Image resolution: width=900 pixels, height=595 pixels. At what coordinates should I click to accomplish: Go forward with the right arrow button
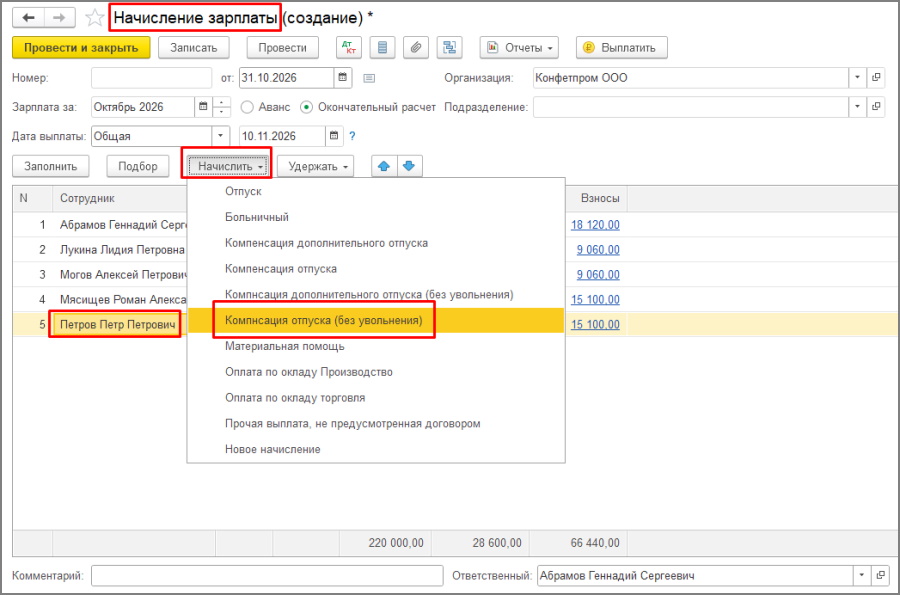coord(59,18)
